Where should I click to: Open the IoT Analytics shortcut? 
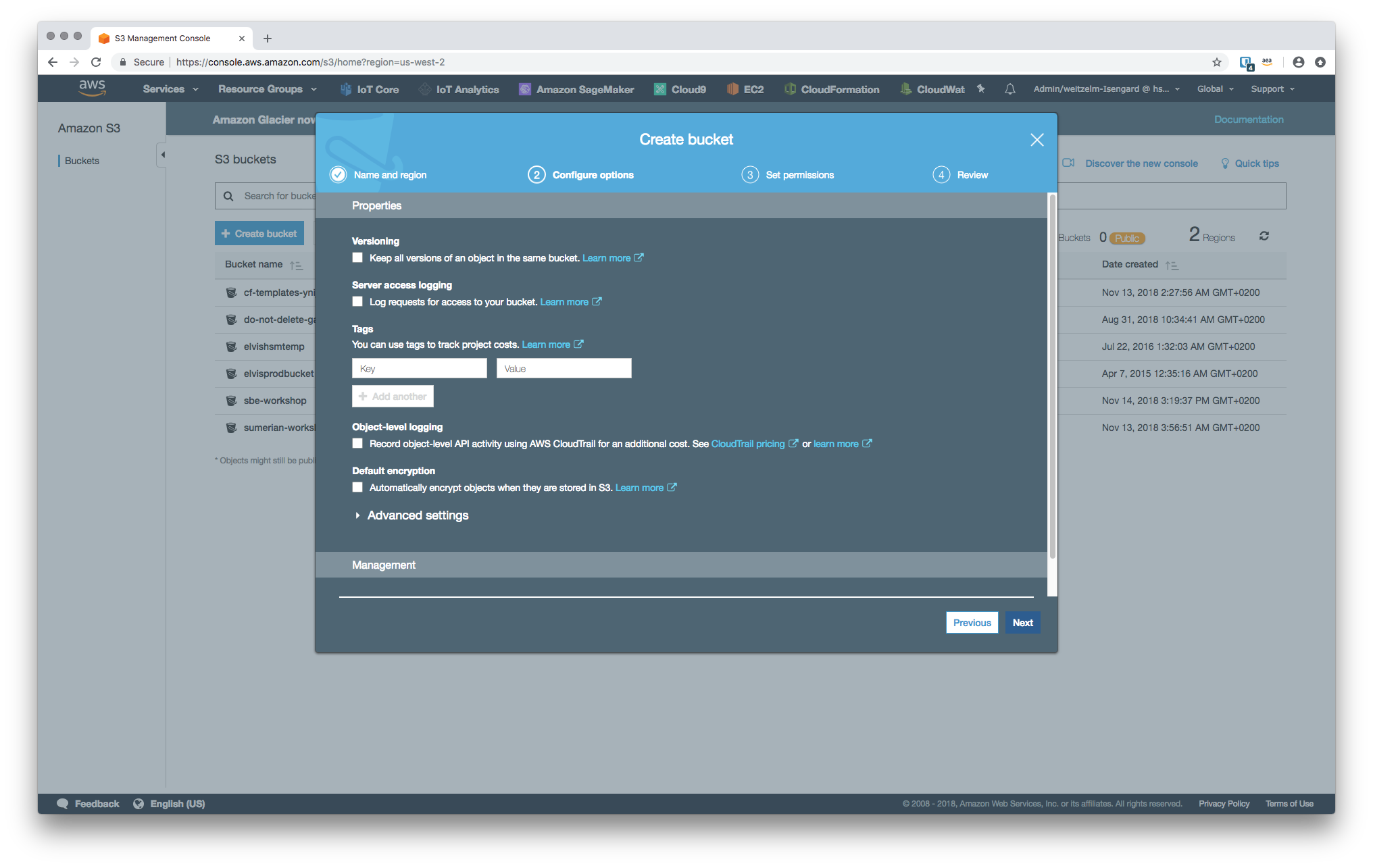459,89
